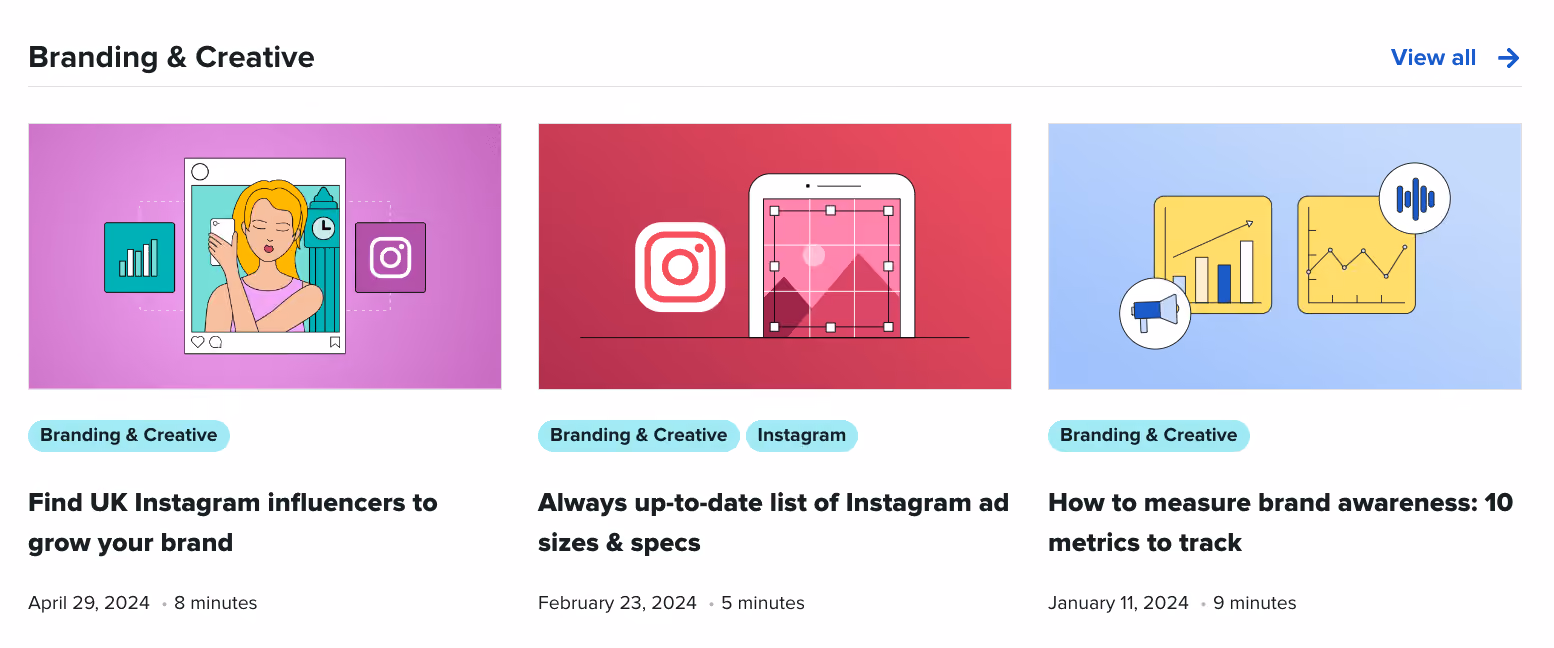Open 'How to measure brand awareness' title
The height and width of the screenshot is (648, 1554).
(x=1281, y=522)
